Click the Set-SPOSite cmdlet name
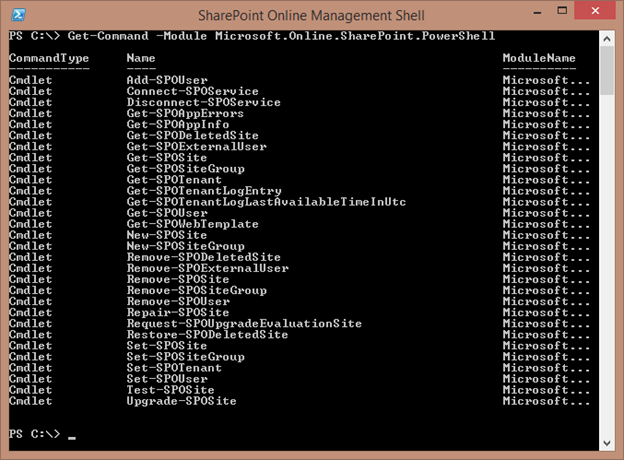 coord(167,346)
